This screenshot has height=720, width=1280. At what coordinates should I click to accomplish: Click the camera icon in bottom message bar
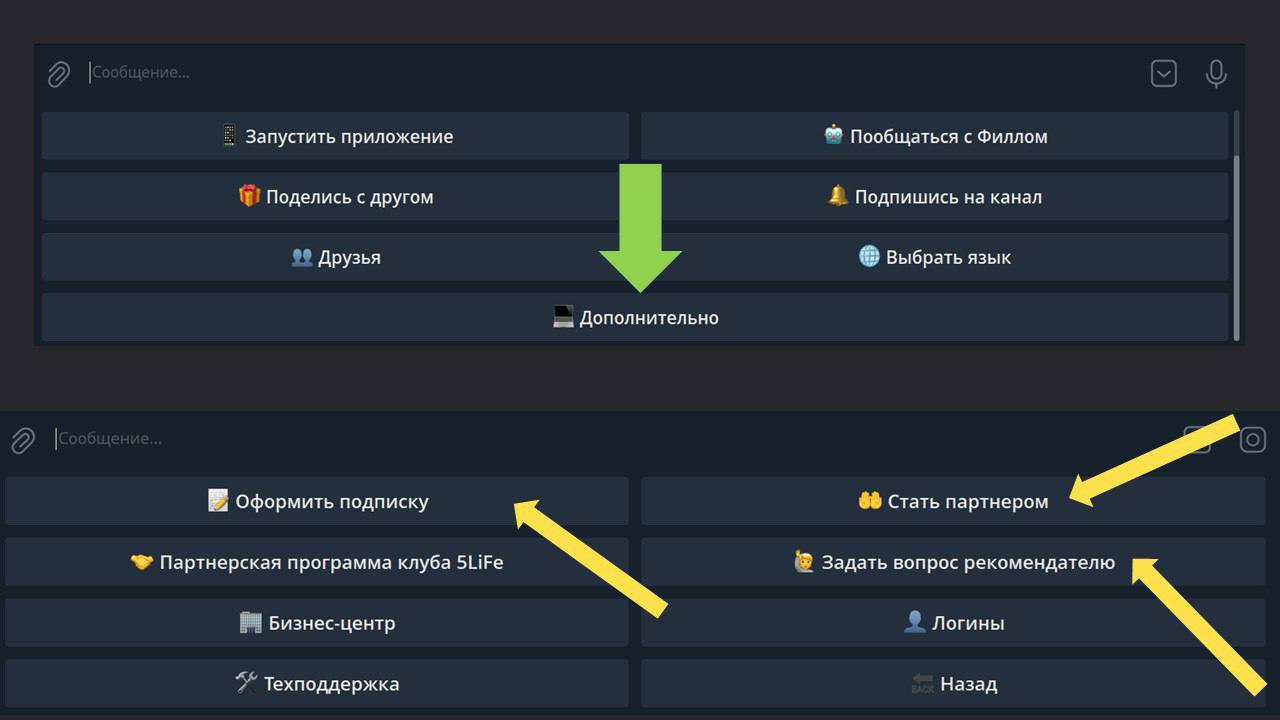click(1253, 440)
